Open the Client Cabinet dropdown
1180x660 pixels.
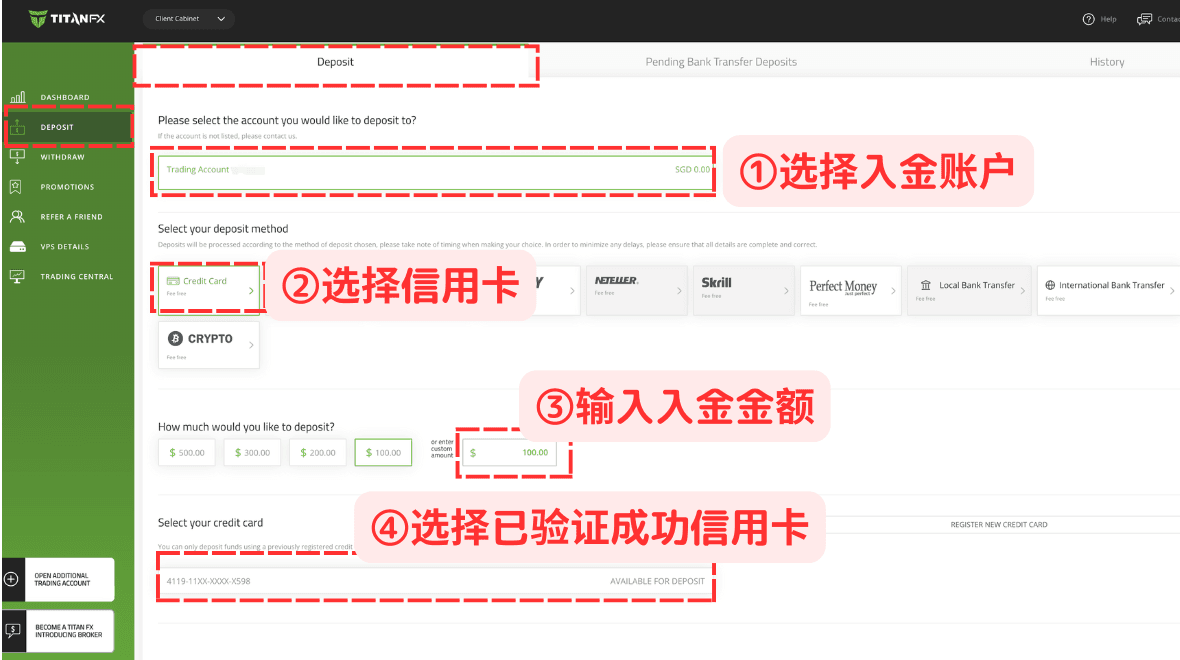coord(189,19)
